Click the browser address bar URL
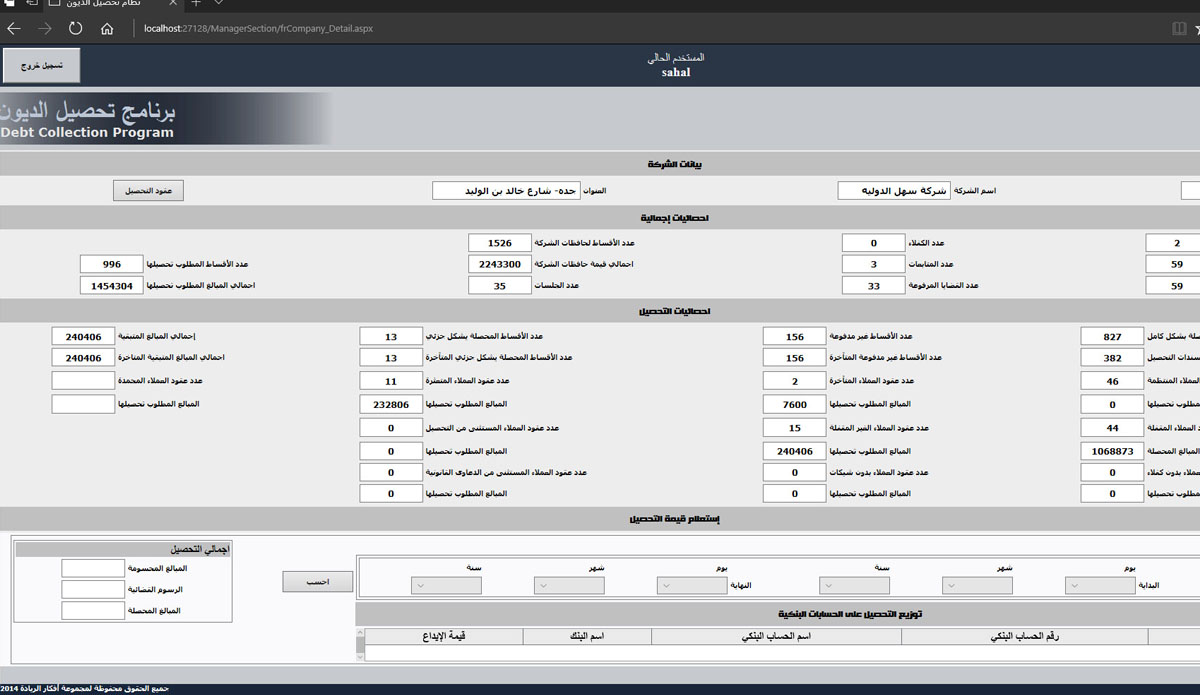Image resolution: width=1200 pixels, height=695 pixels. click(x=258, y=29)
